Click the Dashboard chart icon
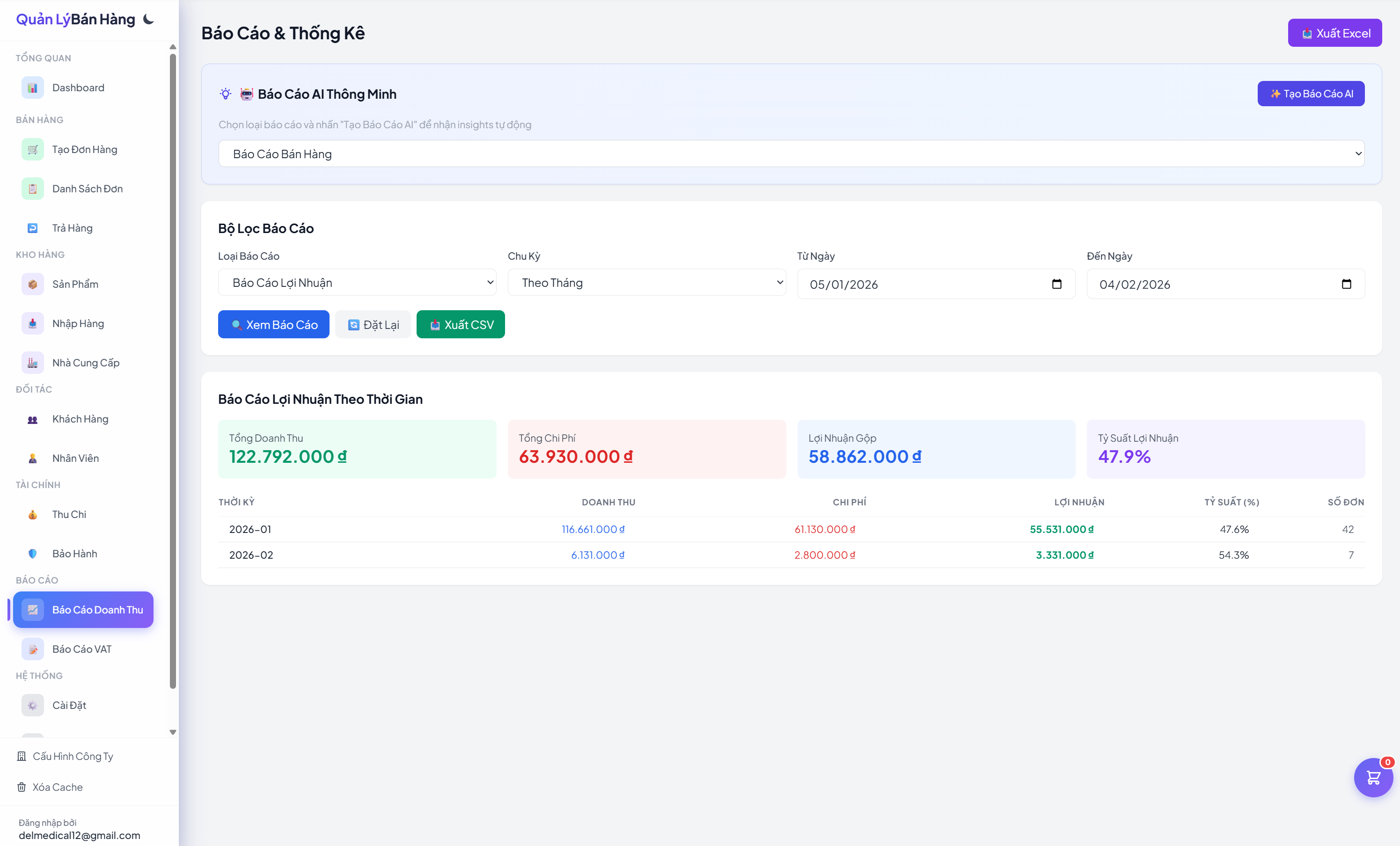 pos(32,88)
